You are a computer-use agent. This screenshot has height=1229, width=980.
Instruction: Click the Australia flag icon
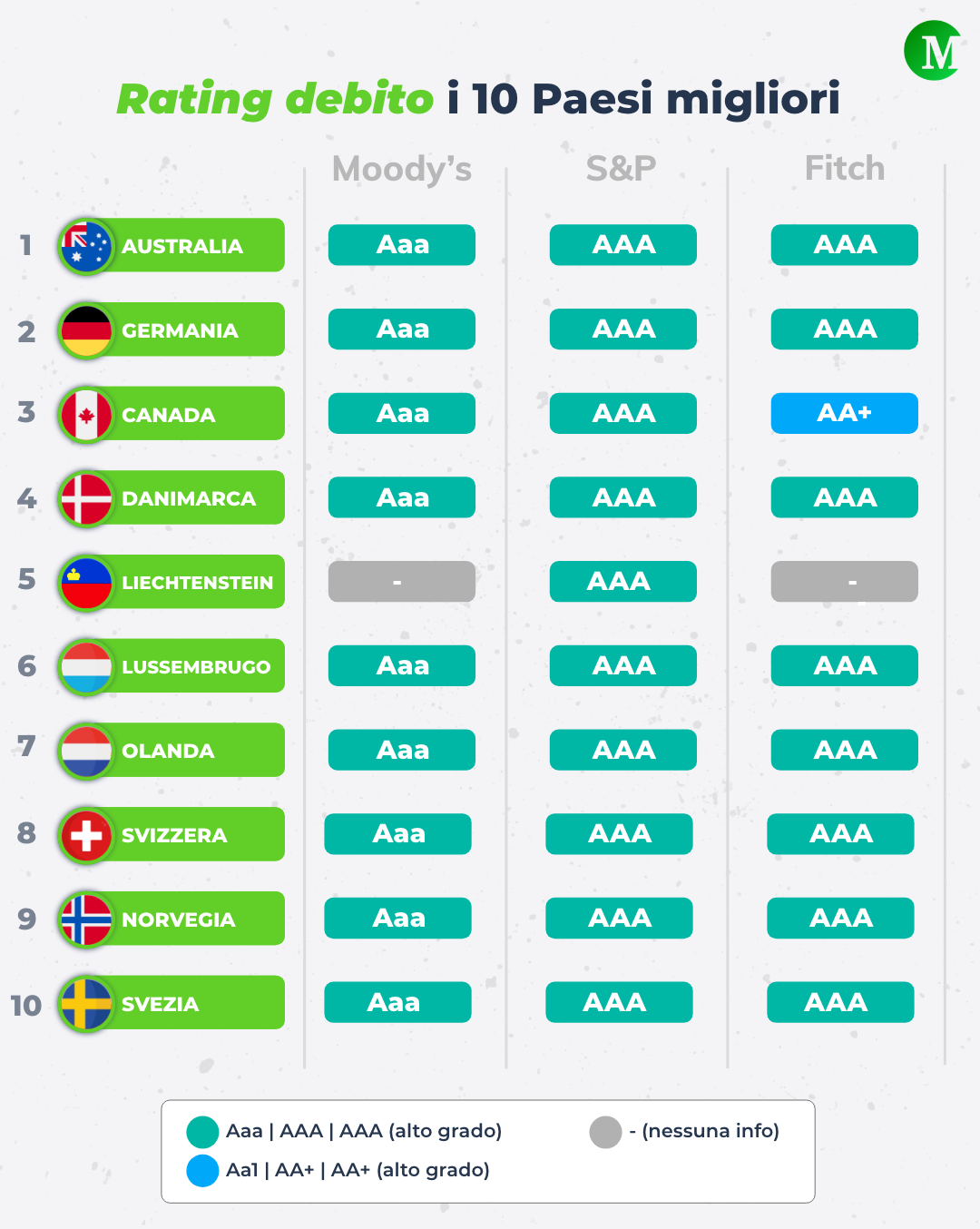[x=86, y=246]
